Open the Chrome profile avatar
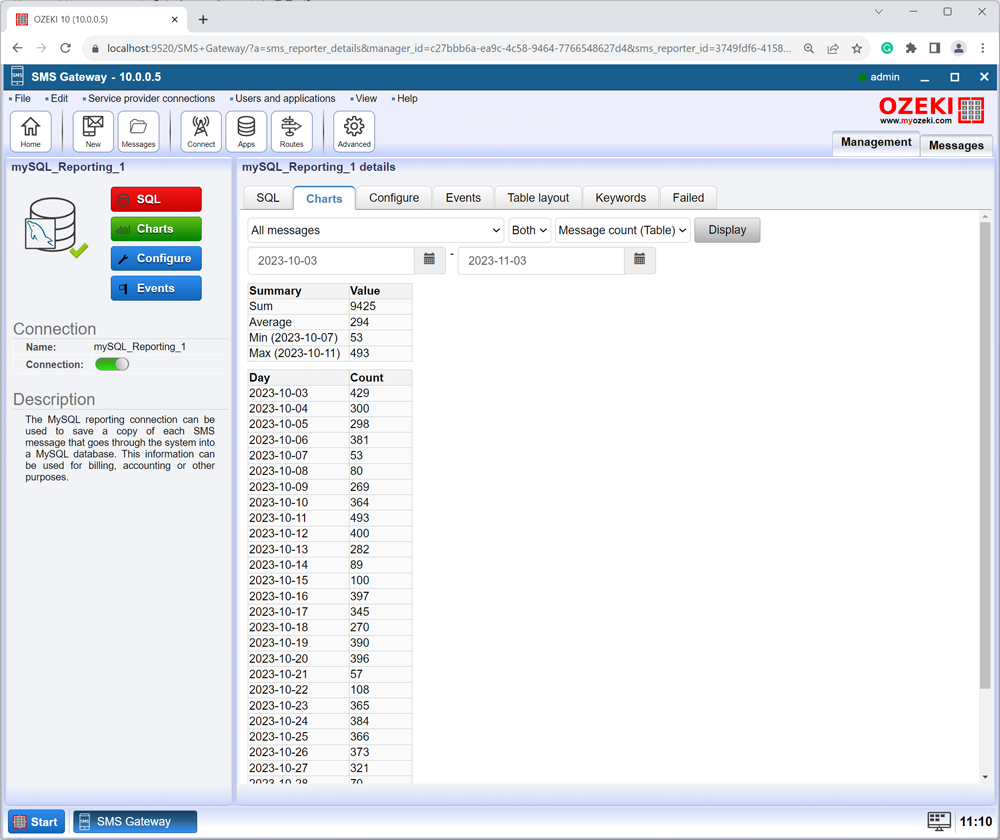The height and width of the screenshot is (840, 1000). (x=958, y=48)
